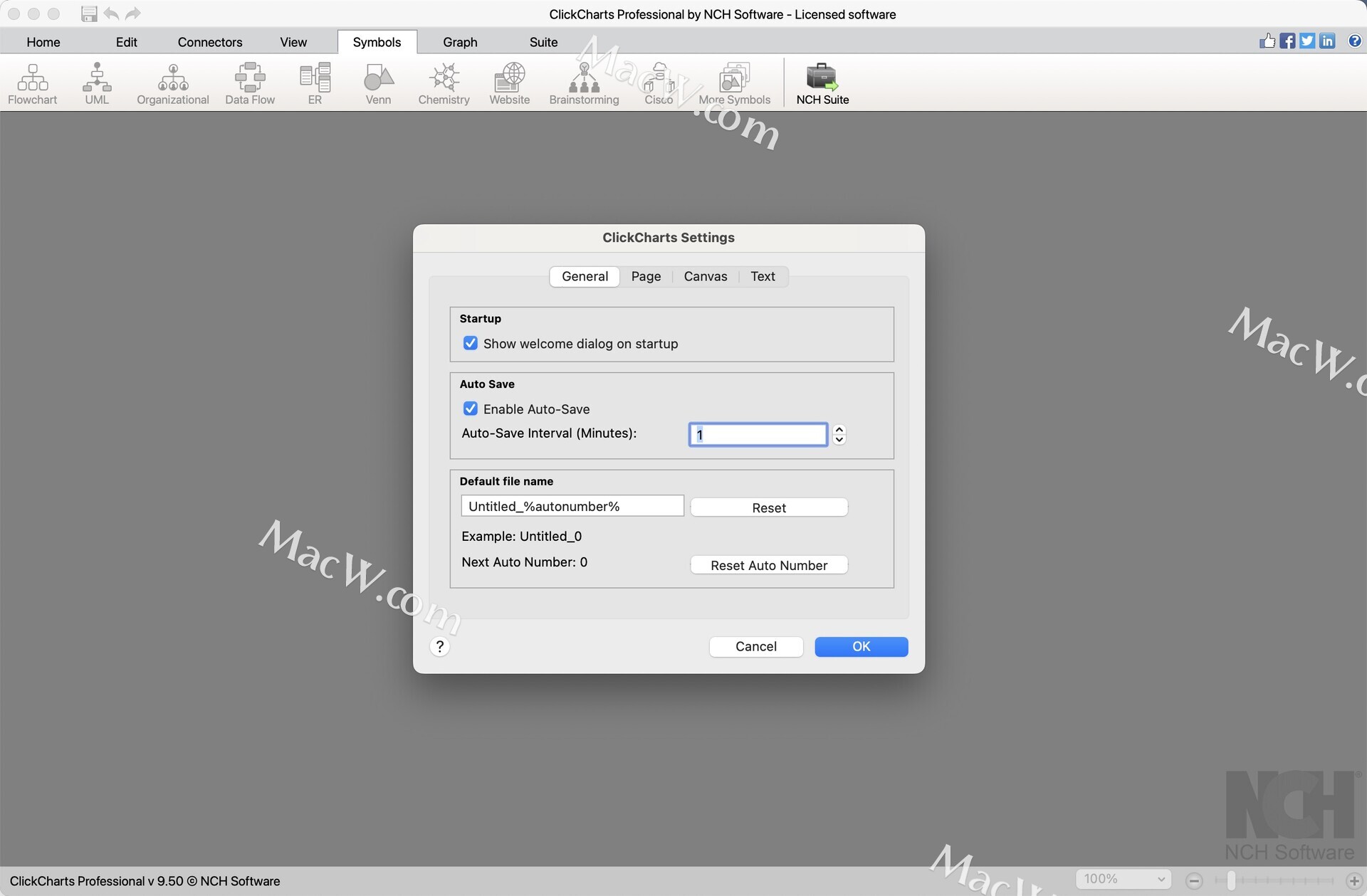The height and width of the screenshot is (896, 1367).
Task: Select the ER diagram symbols icon
Action: 315,83
